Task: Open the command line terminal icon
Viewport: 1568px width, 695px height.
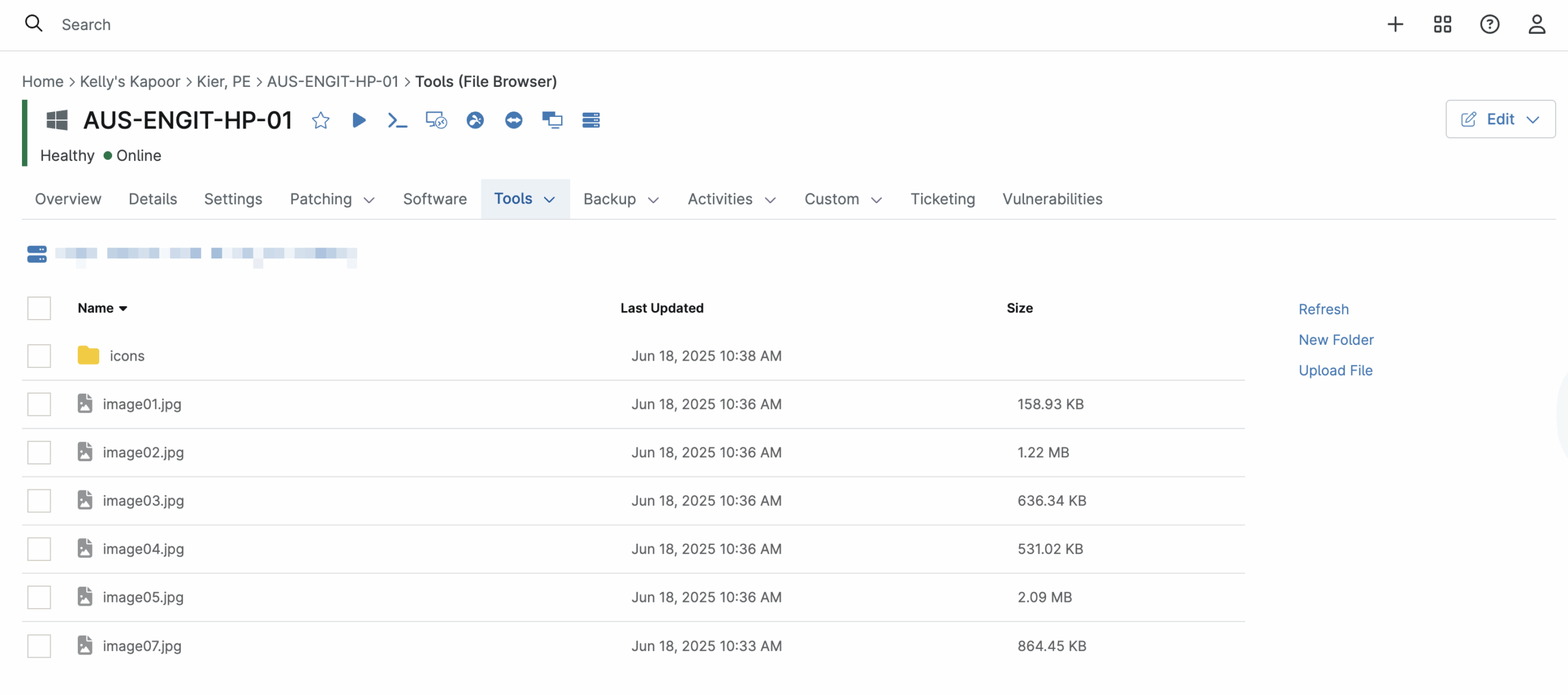Action: (398, 120)
